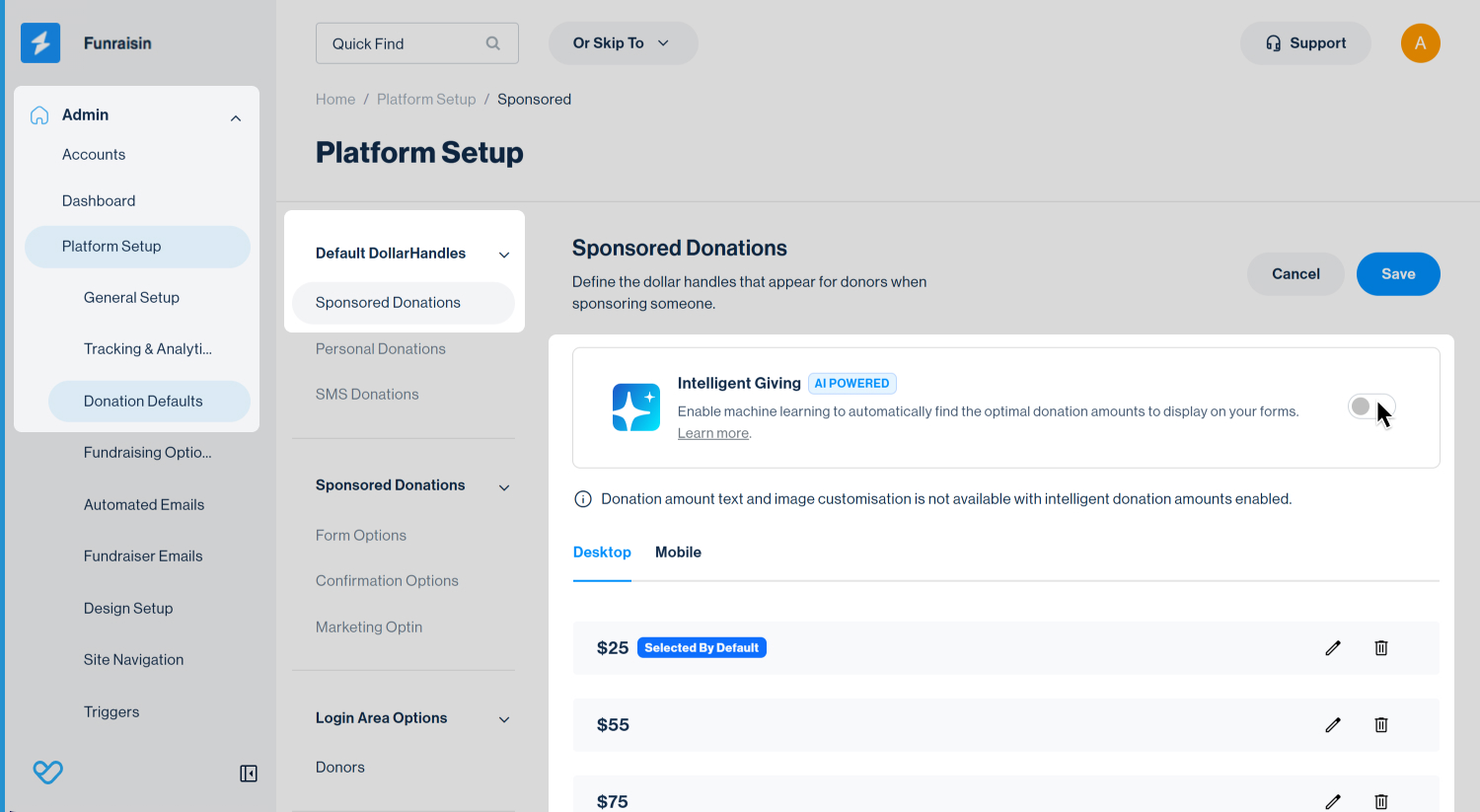Open user avatar account menu
This screenshot has height=812, width=1480.
[x=1420, y=43]
